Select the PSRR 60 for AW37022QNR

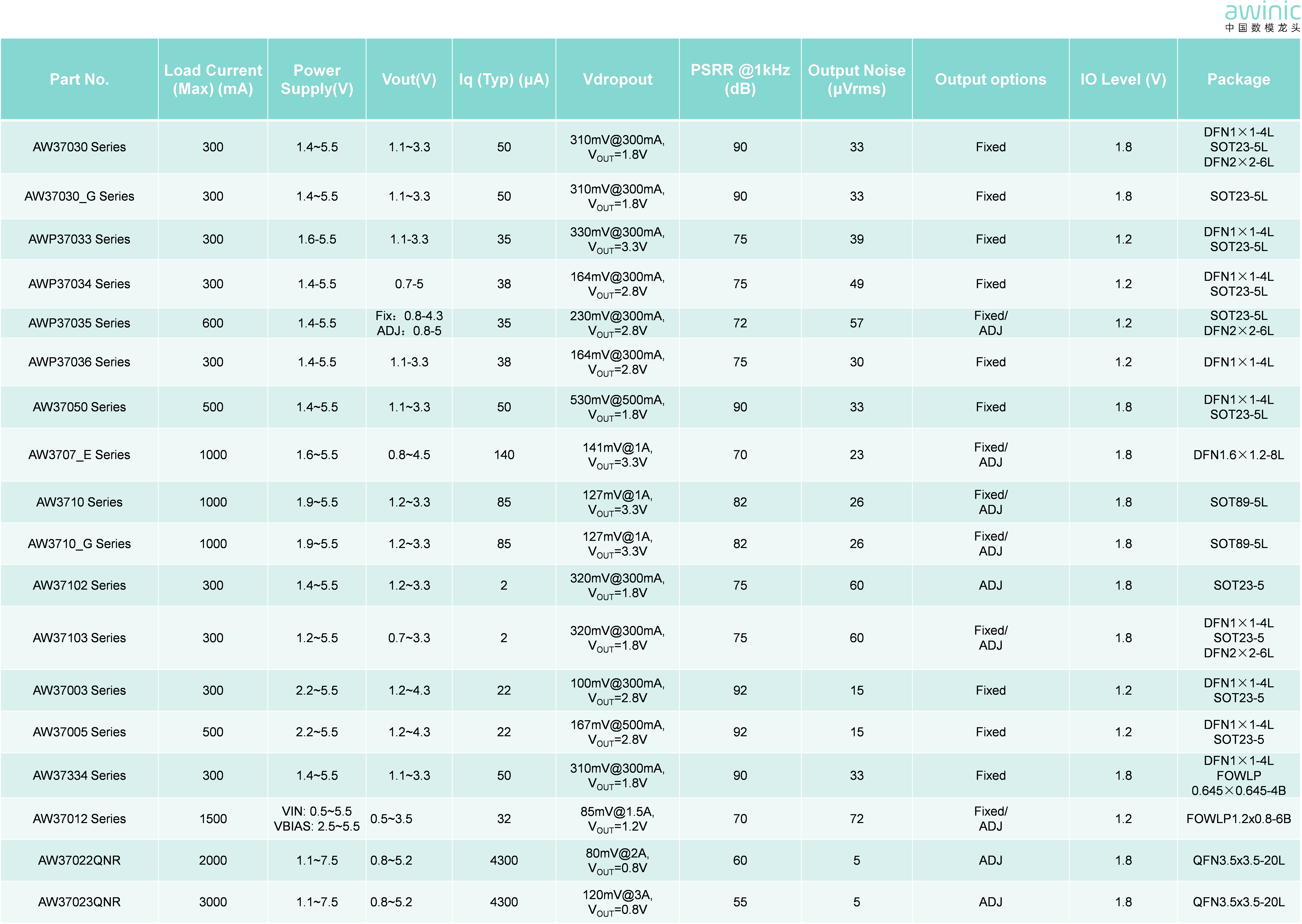point(740,860)
